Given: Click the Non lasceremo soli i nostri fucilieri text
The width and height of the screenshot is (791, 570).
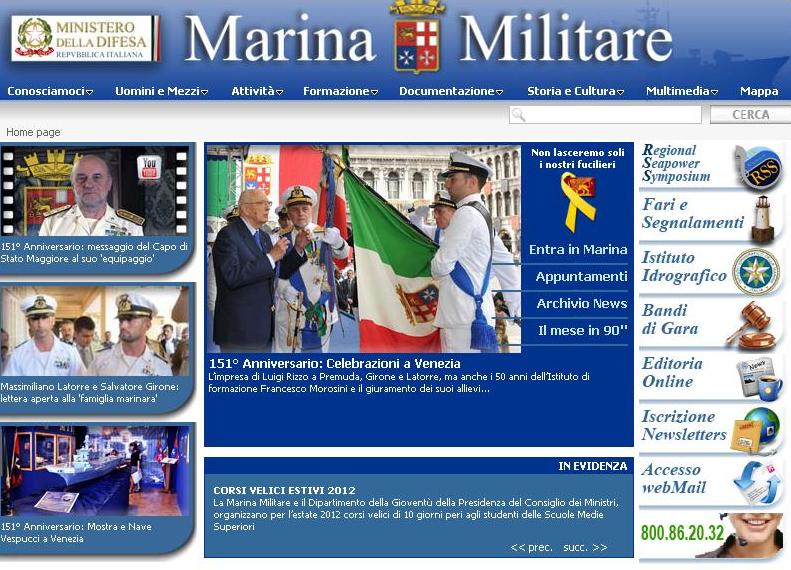Looking at the screenshot, I should [x=578, y=158].
